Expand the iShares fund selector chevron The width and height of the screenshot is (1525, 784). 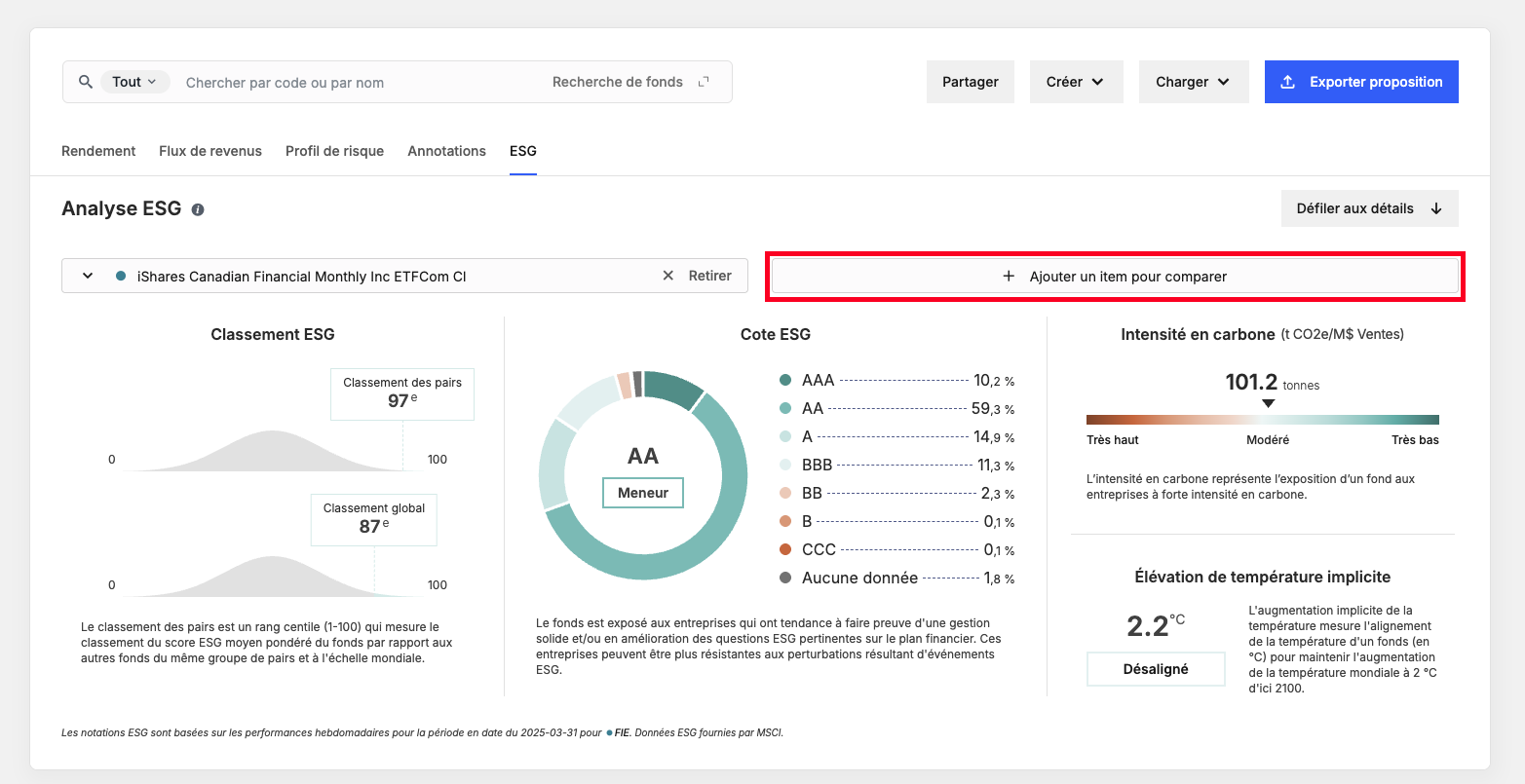click(x=88, y=276)
